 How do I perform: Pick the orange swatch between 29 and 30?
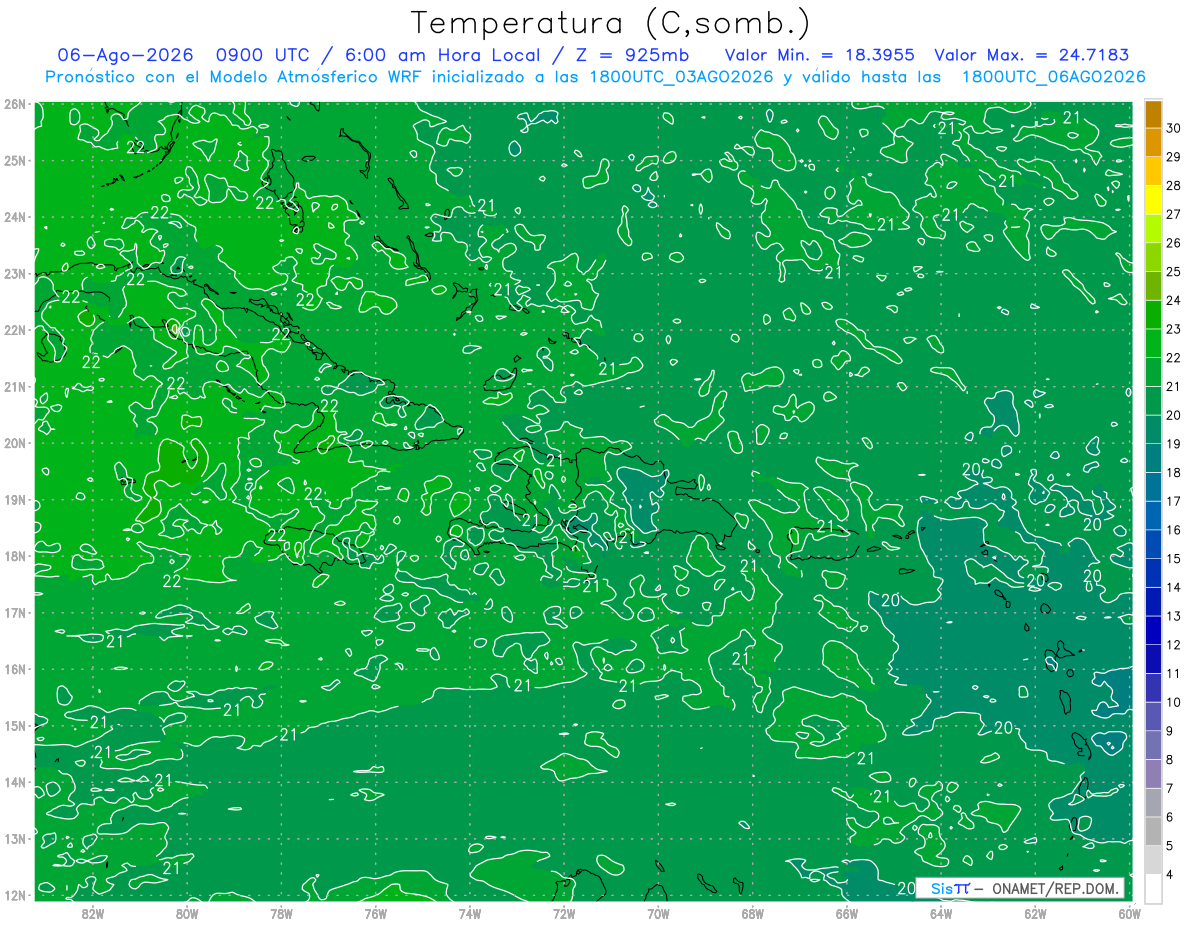[1153, 143]
